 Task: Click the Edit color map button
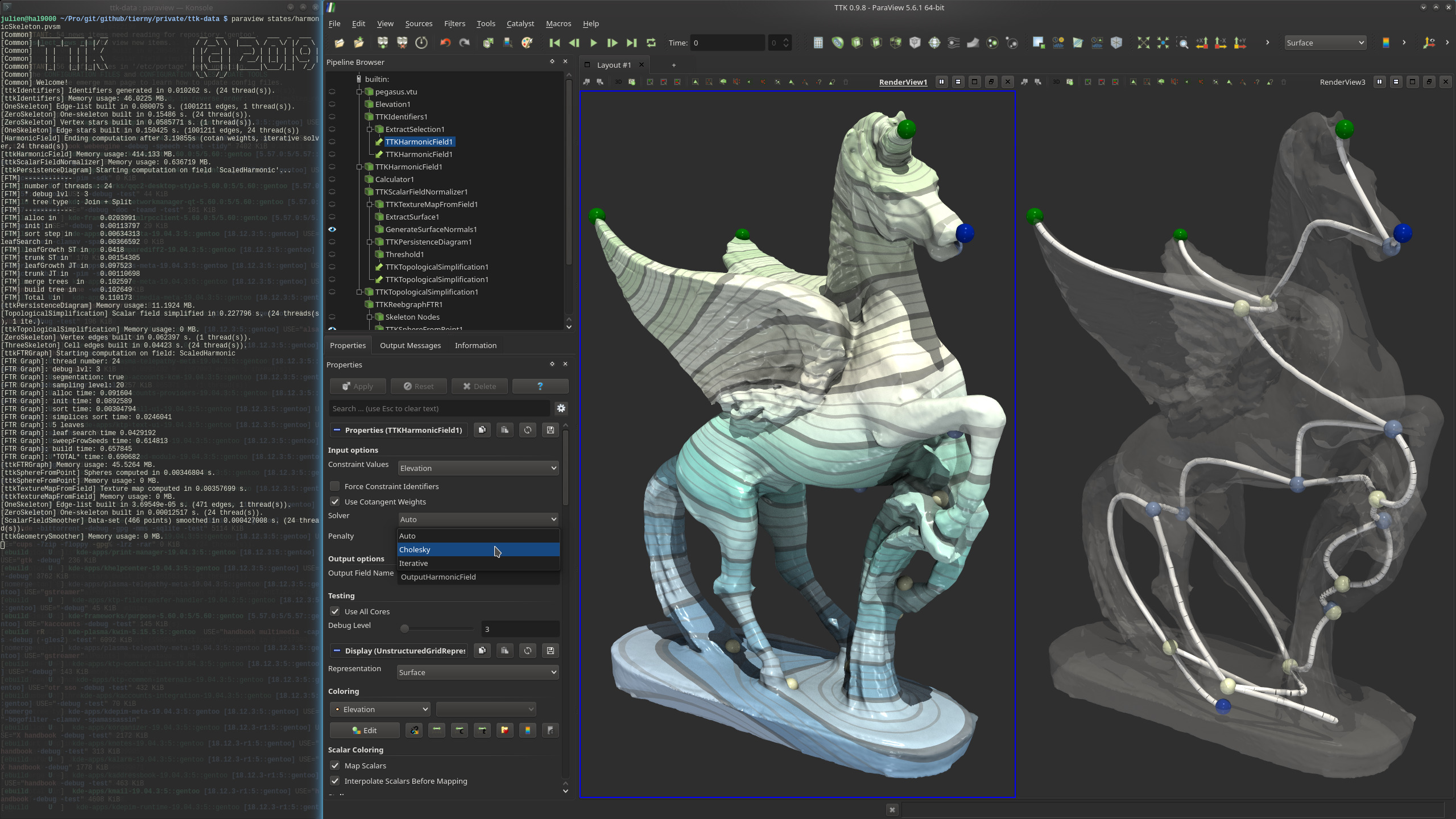[364, 730]
